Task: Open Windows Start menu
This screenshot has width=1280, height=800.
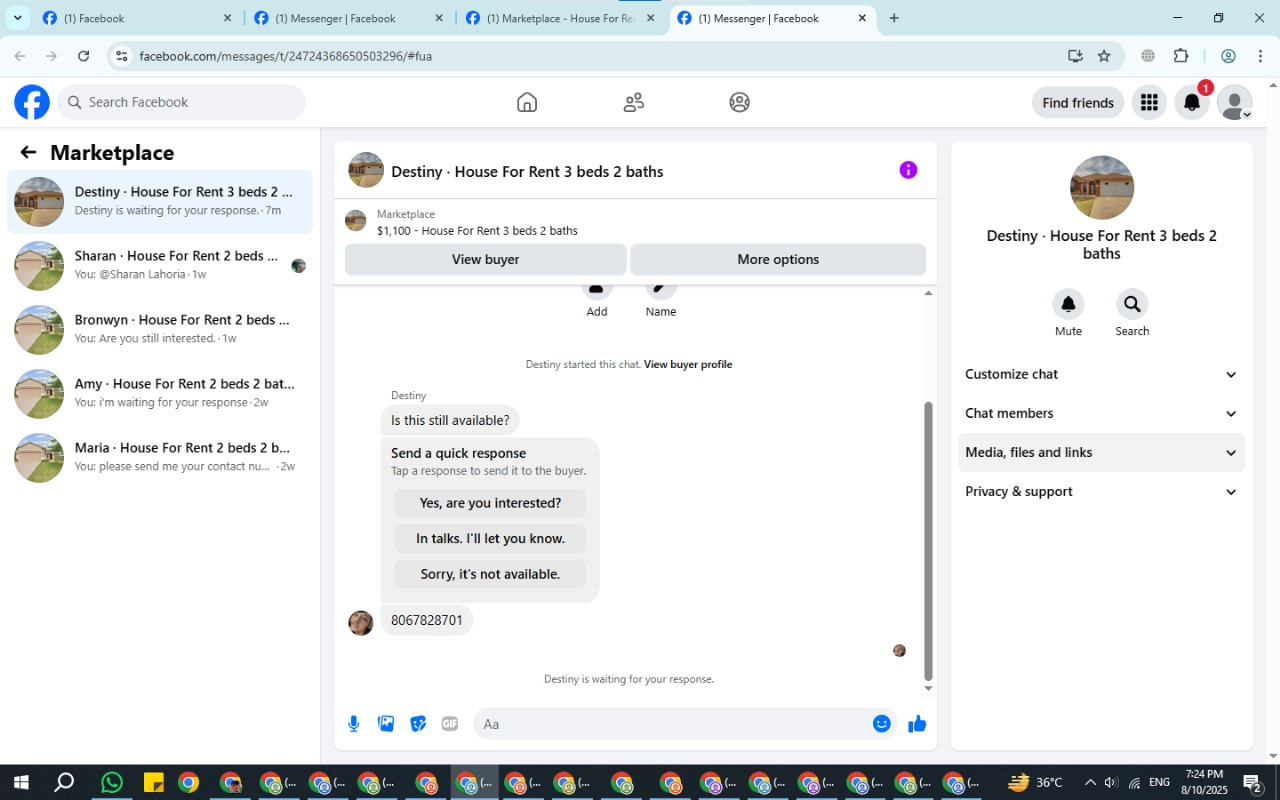Action: pos(20,782)
